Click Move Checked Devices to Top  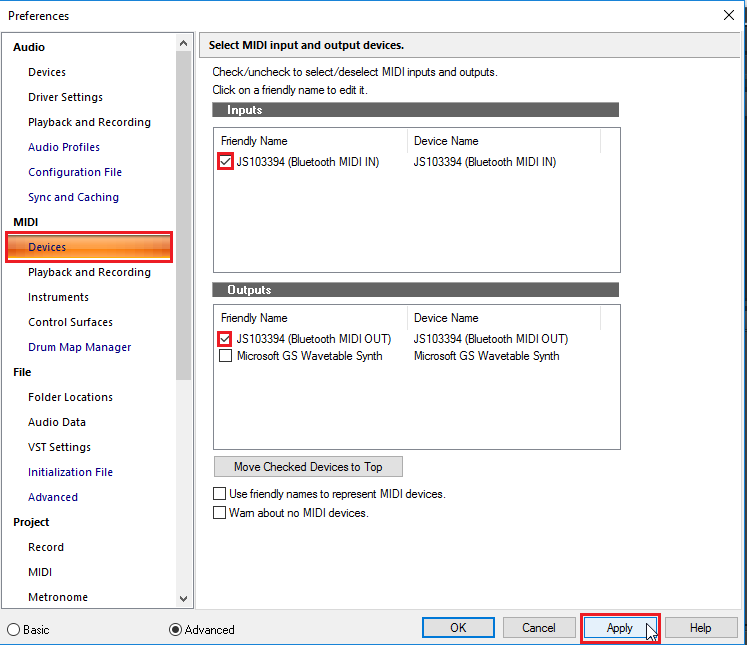click(x=308, y=467)
